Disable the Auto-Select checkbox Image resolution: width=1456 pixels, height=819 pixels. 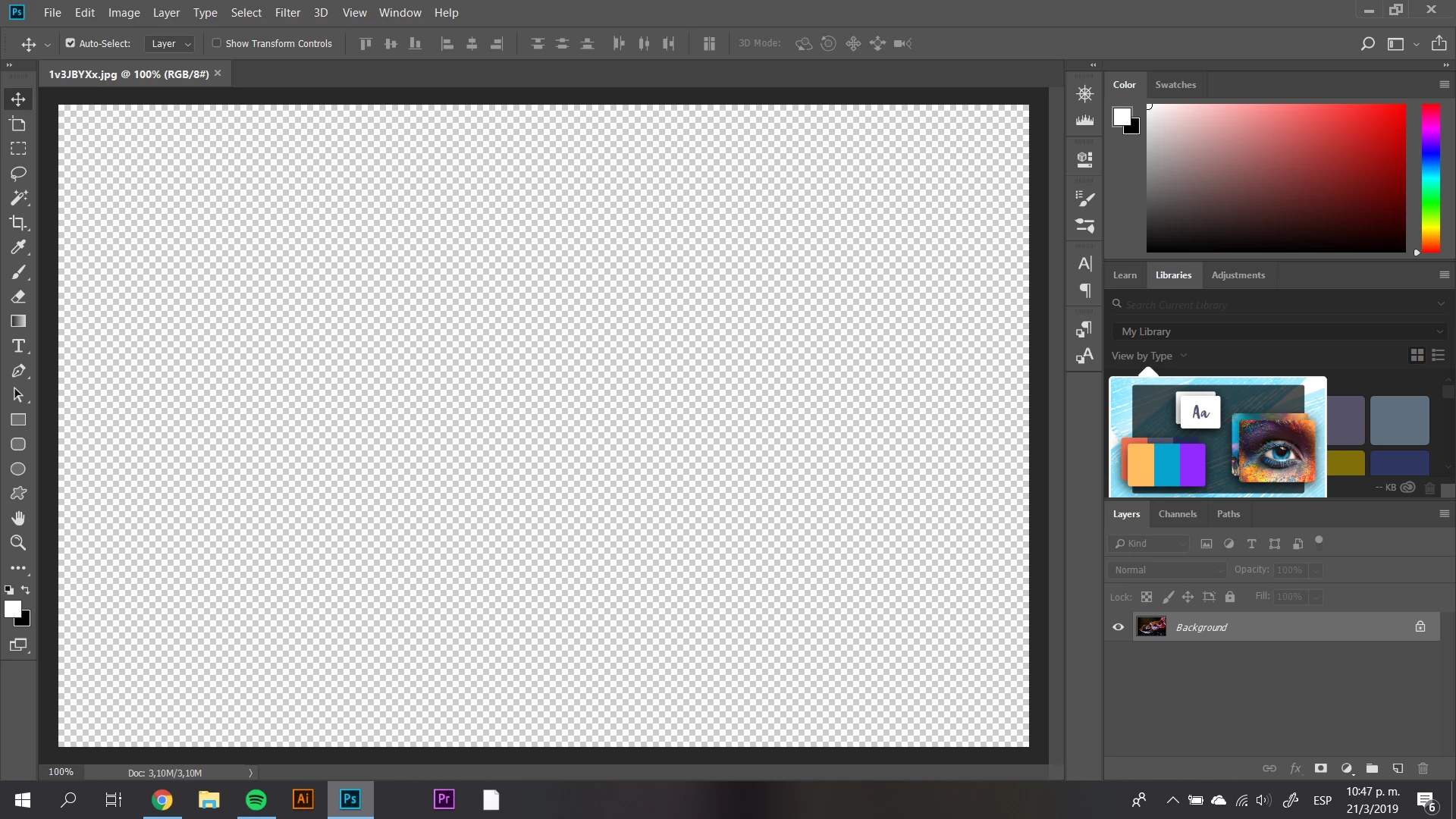[71, 43]
